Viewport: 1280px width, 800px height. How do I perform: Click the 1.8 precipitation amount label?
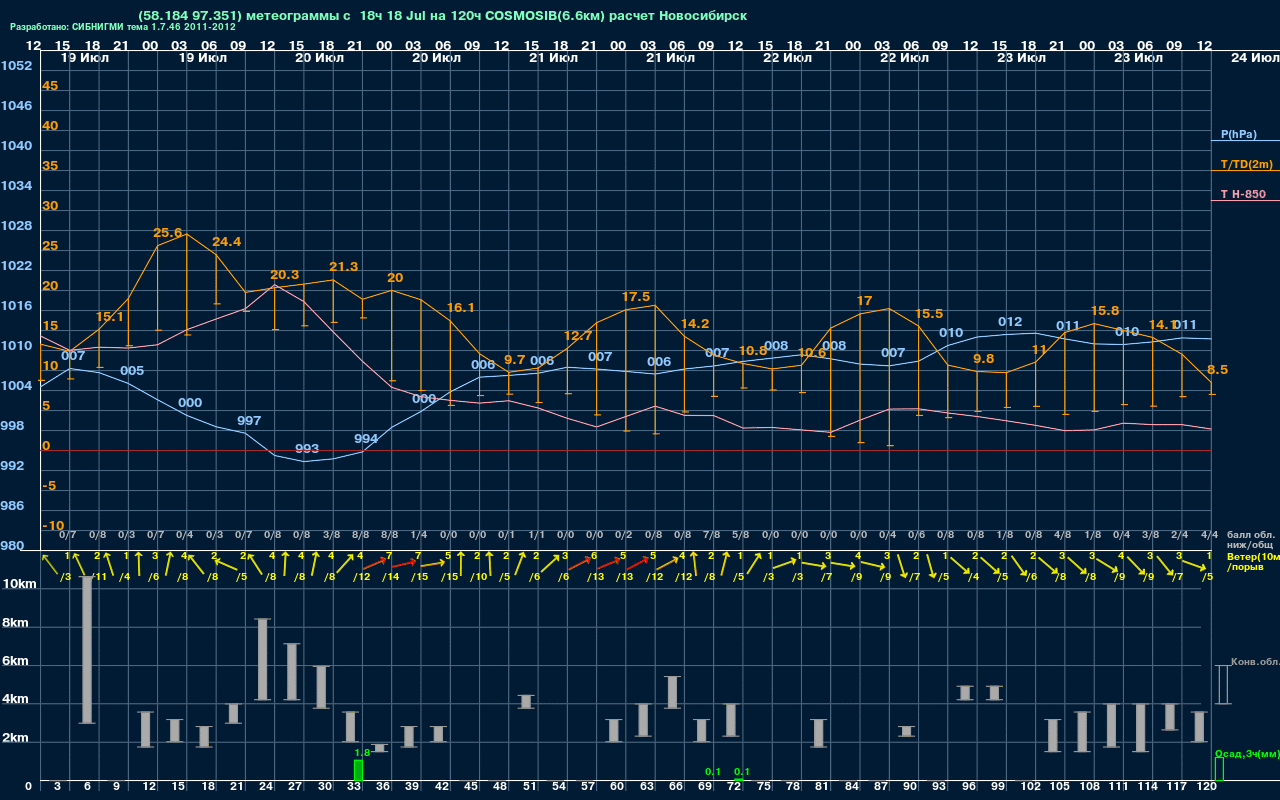coord(362,752)
